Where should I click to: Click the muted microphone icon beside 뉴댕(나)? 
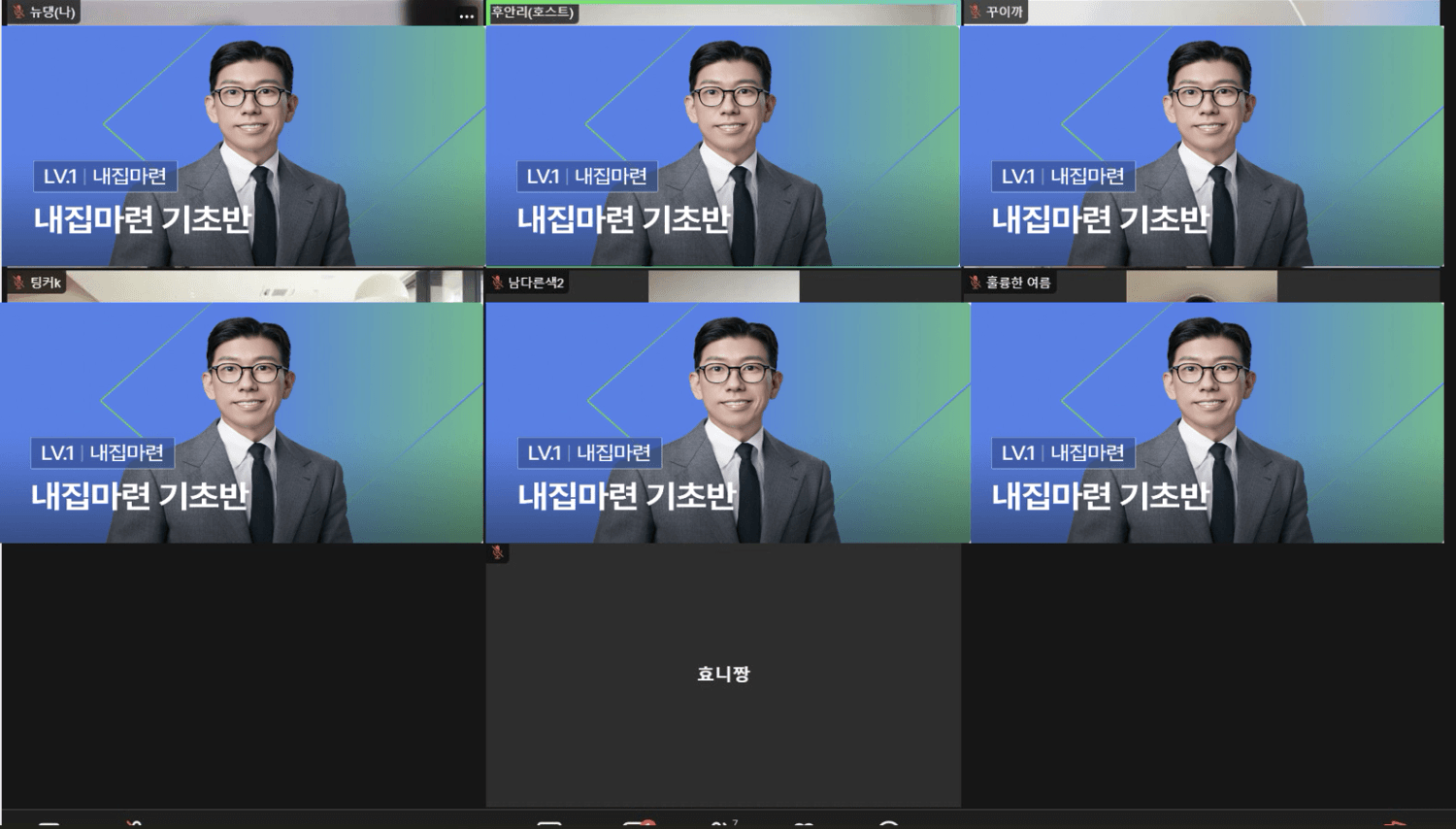(17, 12)
